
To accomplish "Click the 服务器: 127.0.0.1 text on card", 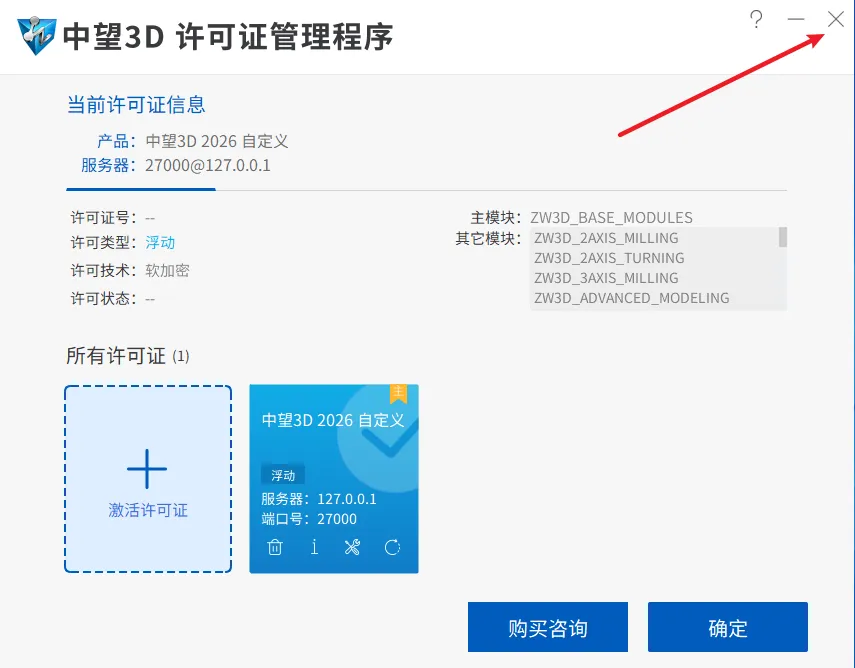I will click(x=318, y=499).
